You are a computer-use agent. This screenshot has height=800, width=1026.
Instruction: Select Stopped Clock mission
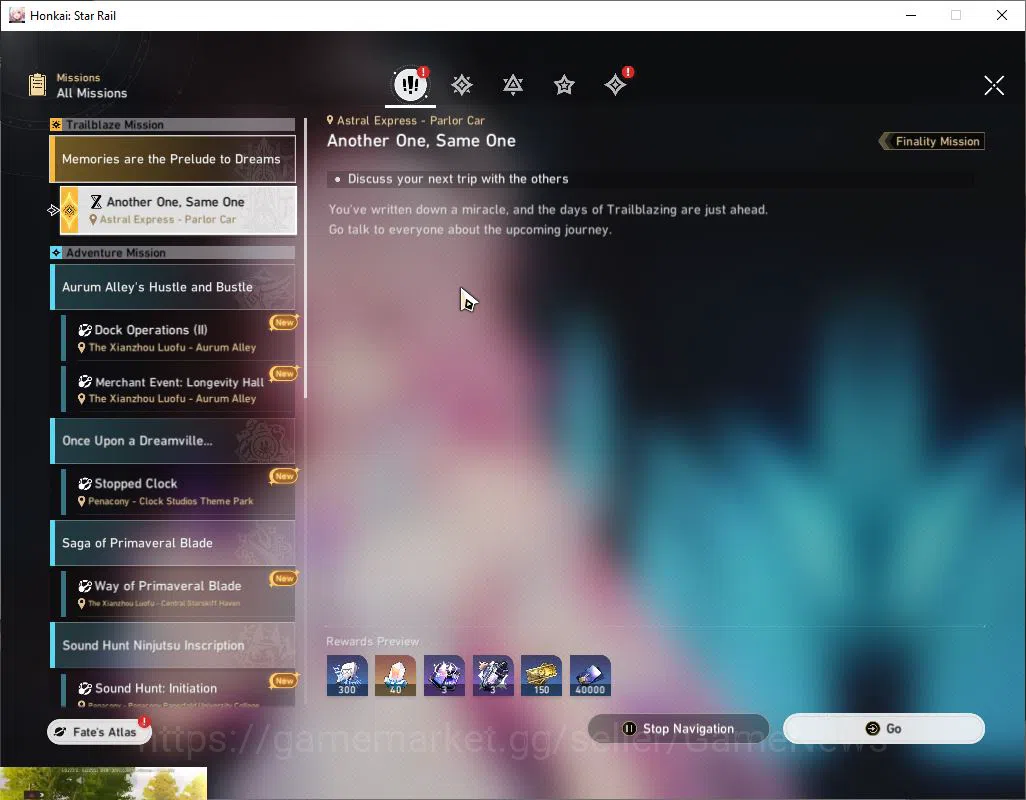[178, 492]
